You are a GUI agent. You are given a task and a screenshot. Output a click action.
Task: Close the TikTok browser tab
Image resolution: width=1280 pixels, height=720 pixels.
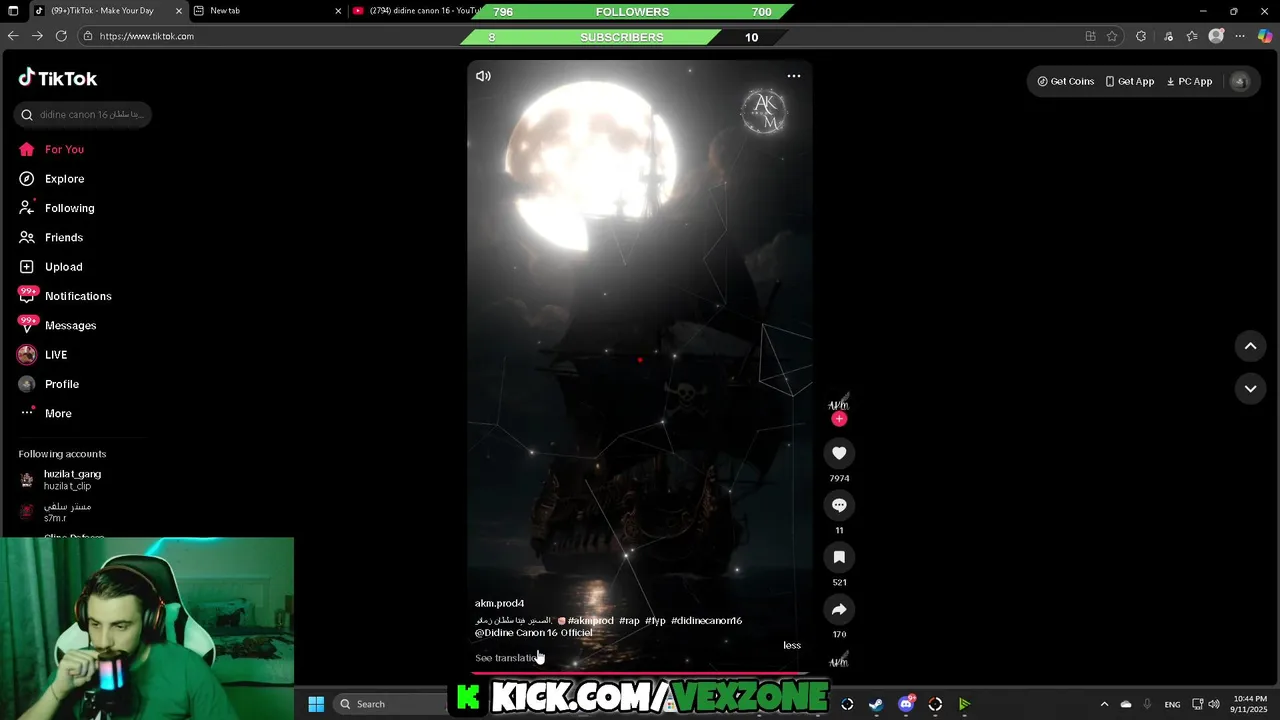point(179,11)
